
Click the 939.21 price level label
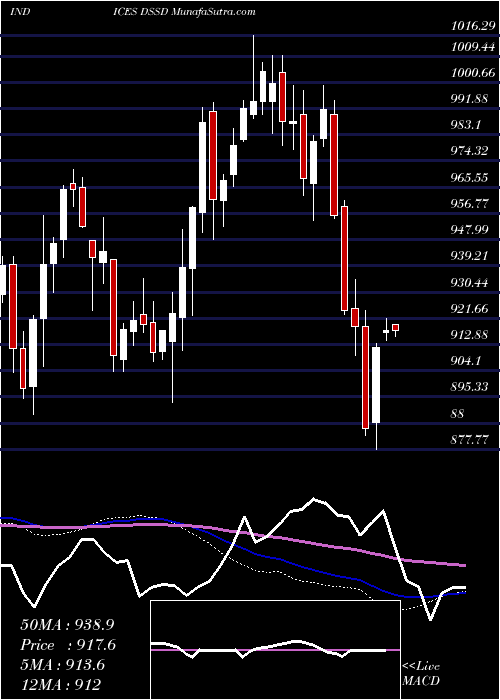click(469, 256)
